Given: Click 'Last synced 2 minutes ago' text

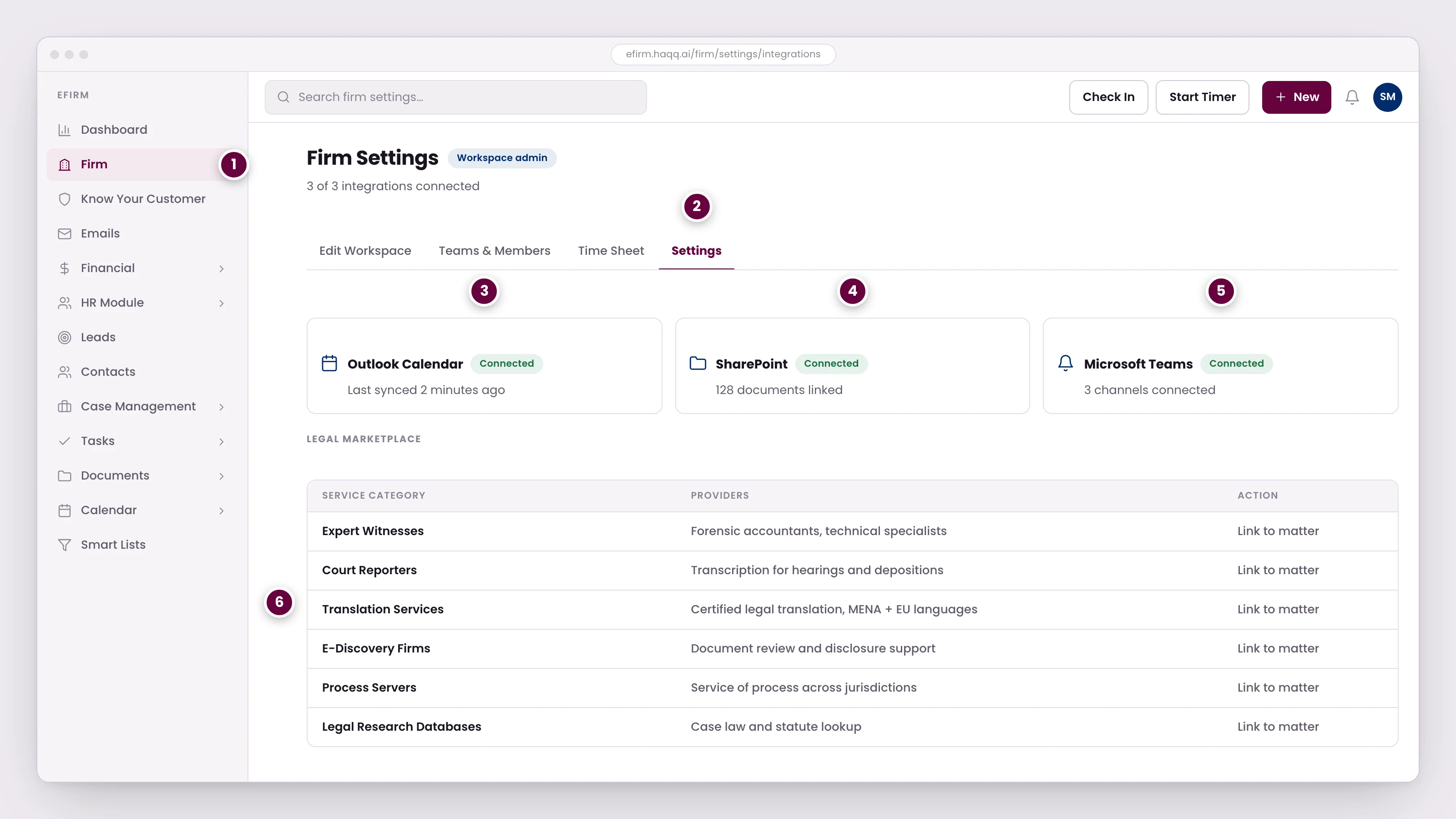Looking at the screenshot, I should (x=426, y=390).
